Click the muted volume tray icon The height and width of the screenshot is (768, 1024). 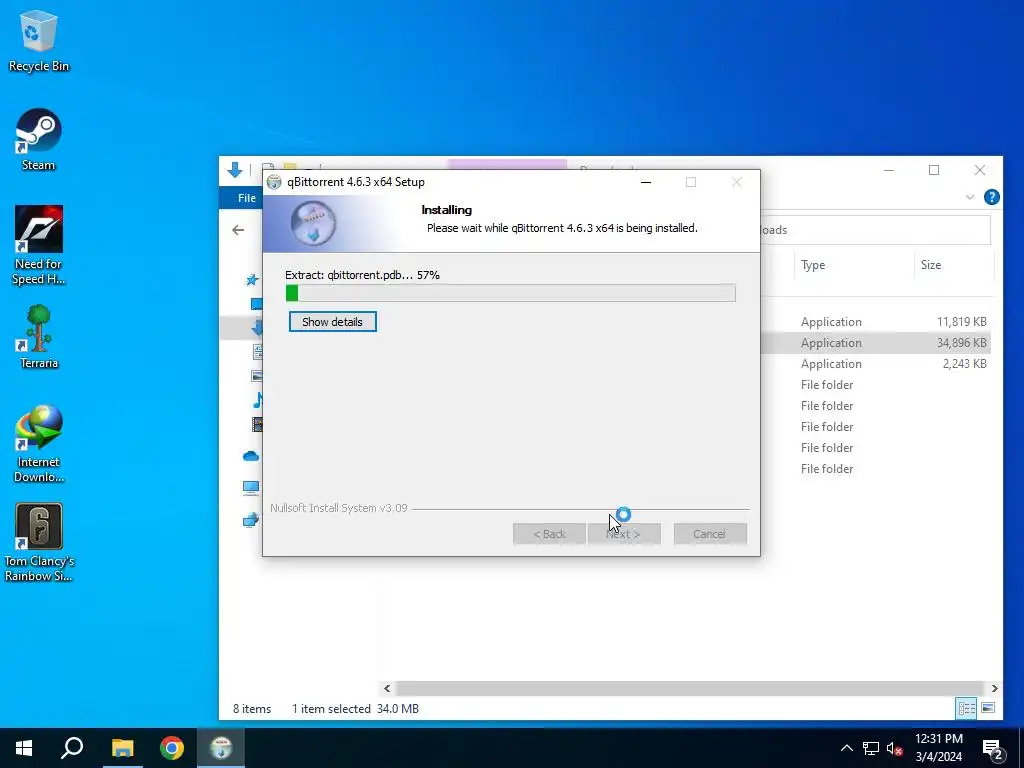895,748
